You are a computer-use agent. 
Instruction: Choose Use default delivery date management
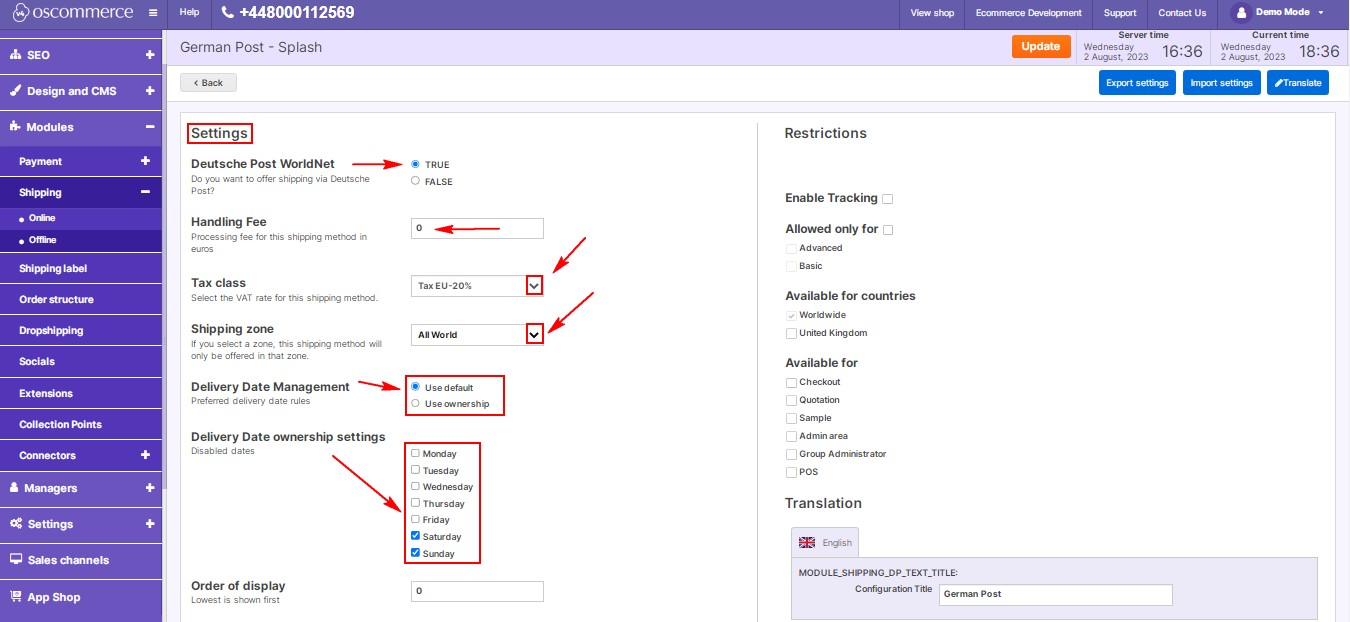coord(415,387)
